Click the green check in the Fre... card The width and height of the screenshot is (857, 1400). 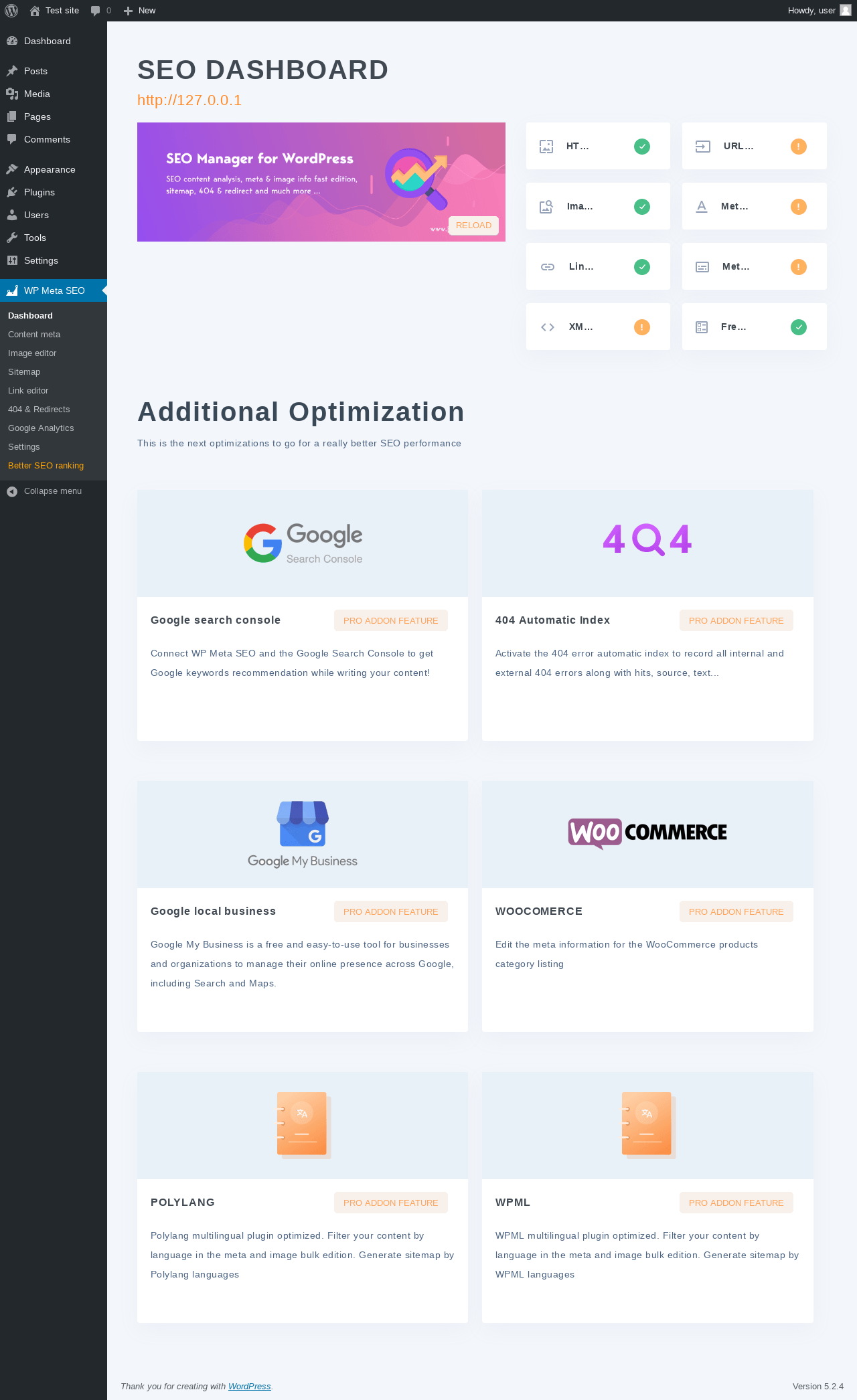(799, 327)
